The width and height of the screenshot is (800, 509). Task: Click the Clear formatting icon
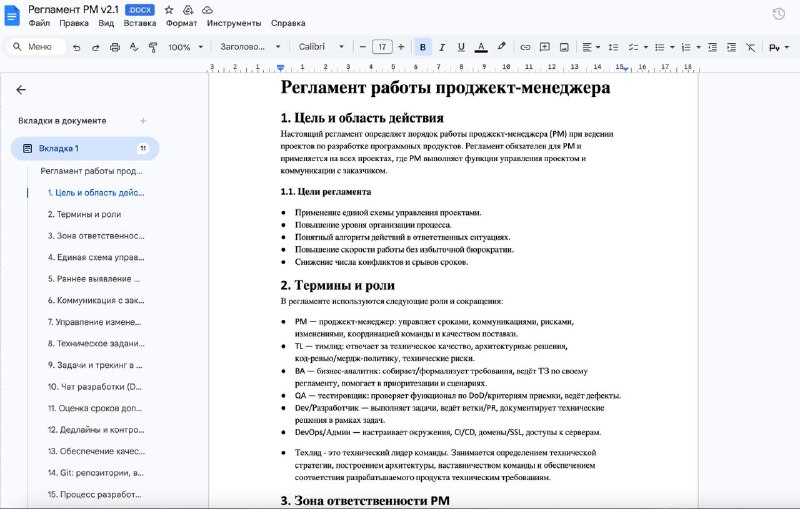pos(750,47)
